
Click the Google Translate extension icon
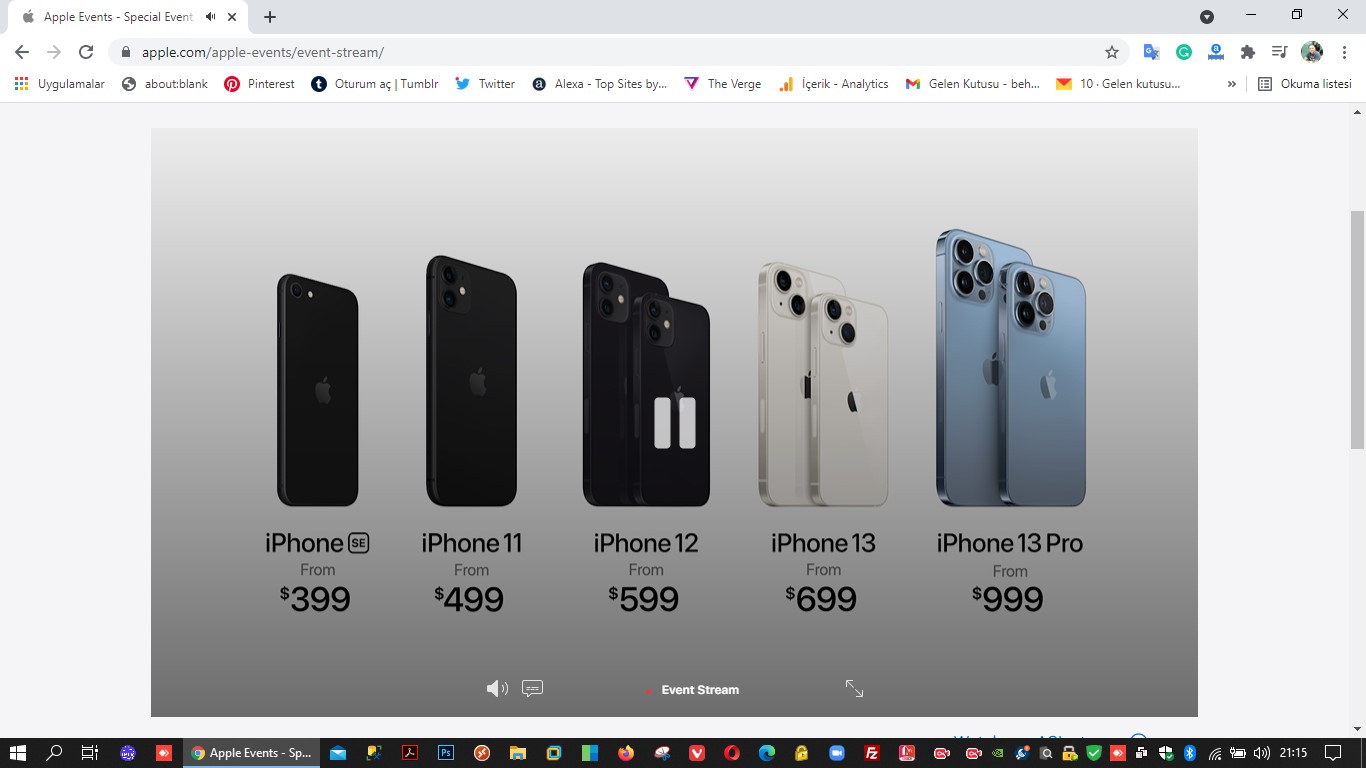(x=1152, y=52)
